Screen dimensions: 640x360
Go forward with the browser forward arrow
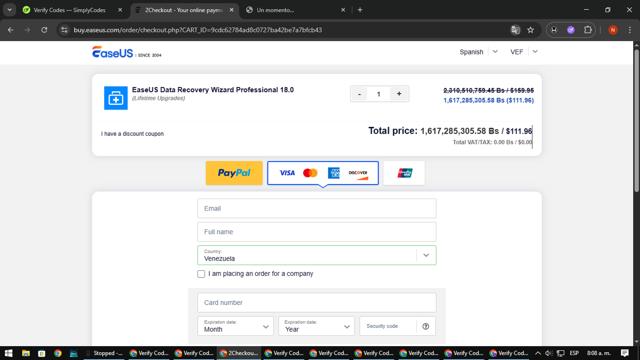[x=27, y=30]
